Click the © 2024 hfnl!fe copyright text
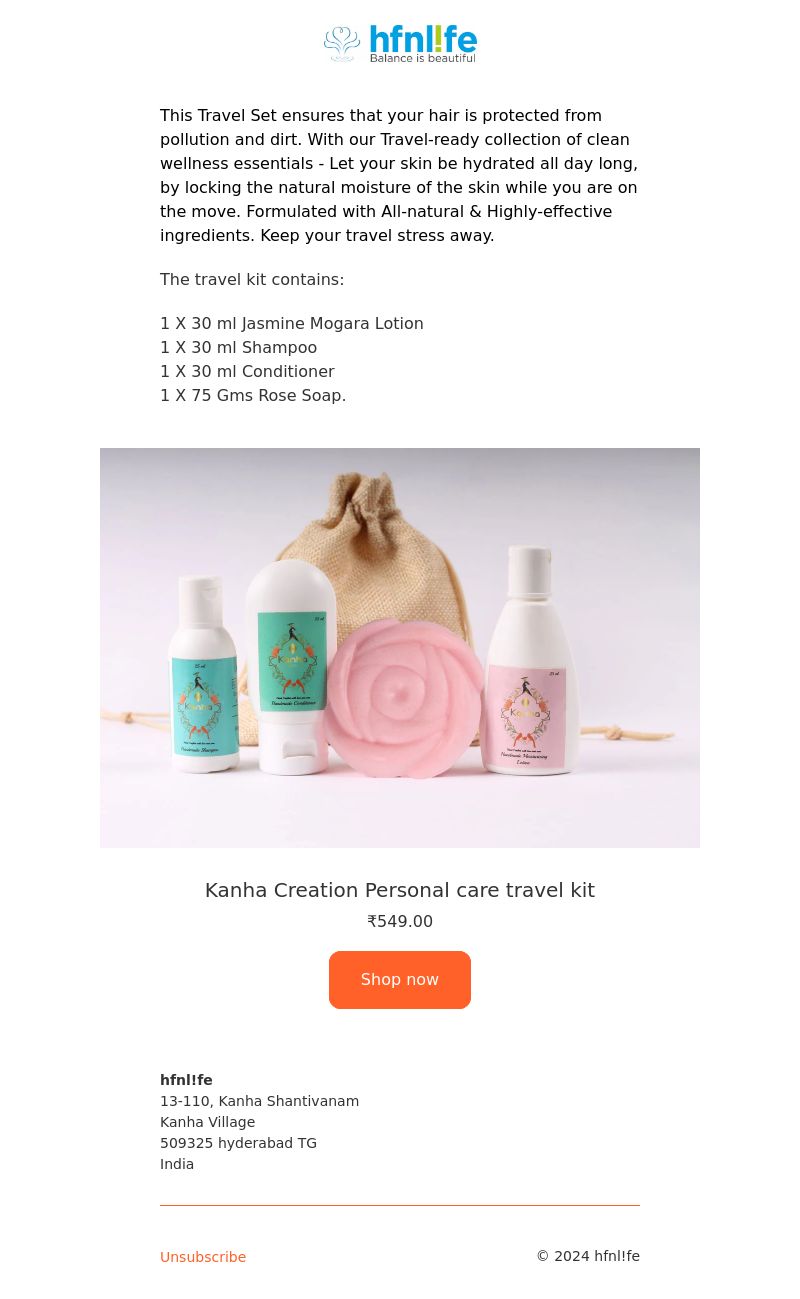Screen dimensions: 800x1299 coord(588,1256)
